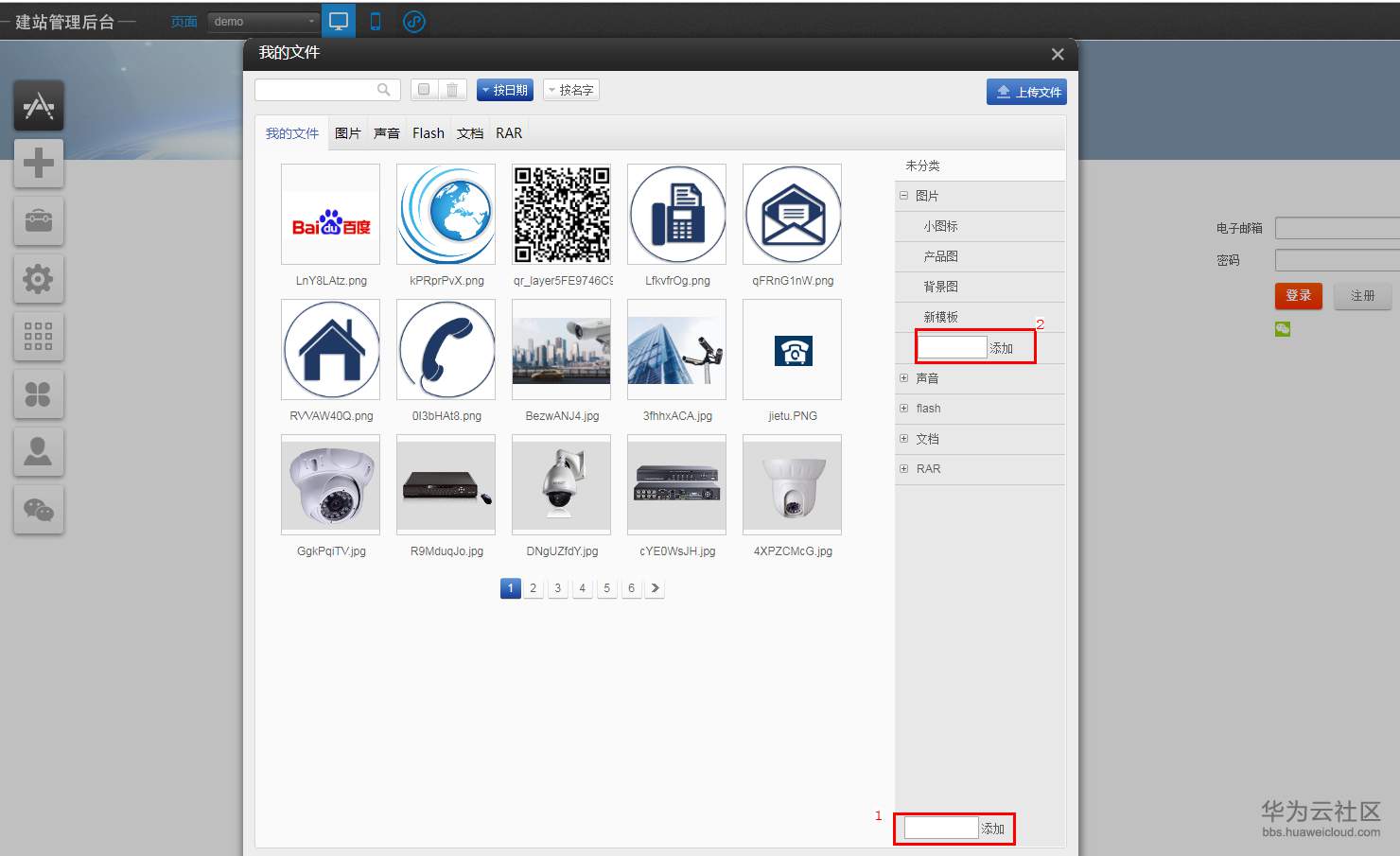Expand the 文档 category tree node

coord(903,439)
